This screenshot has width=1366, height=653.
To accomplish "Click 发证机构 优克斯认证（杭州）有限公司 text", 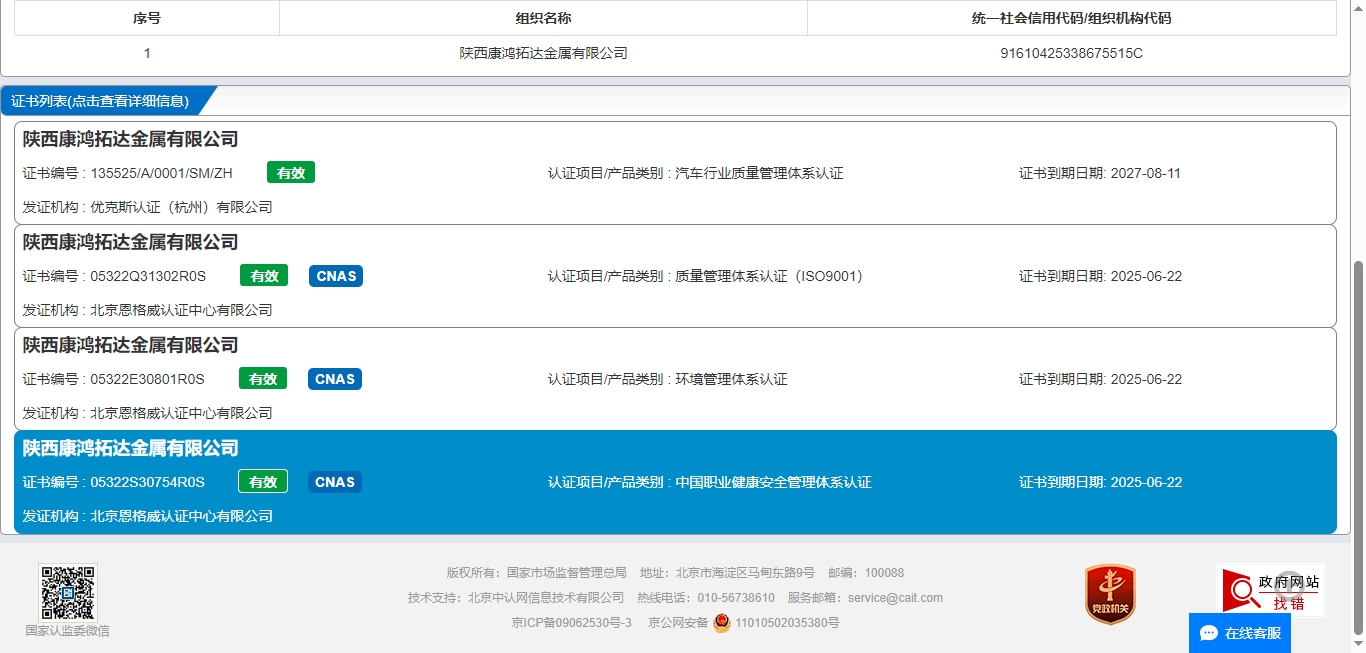I will [x=148, y=207].
